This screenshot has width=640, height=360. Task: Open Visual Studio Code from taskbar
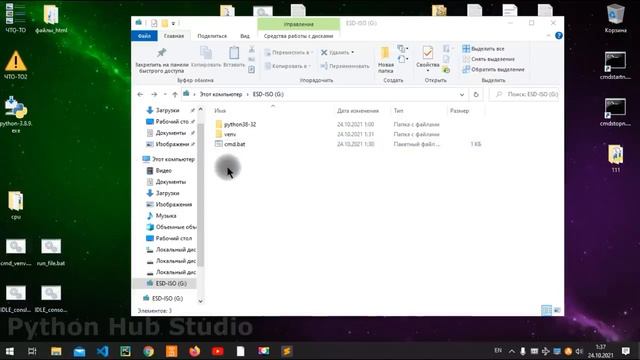tap(102, 351)
